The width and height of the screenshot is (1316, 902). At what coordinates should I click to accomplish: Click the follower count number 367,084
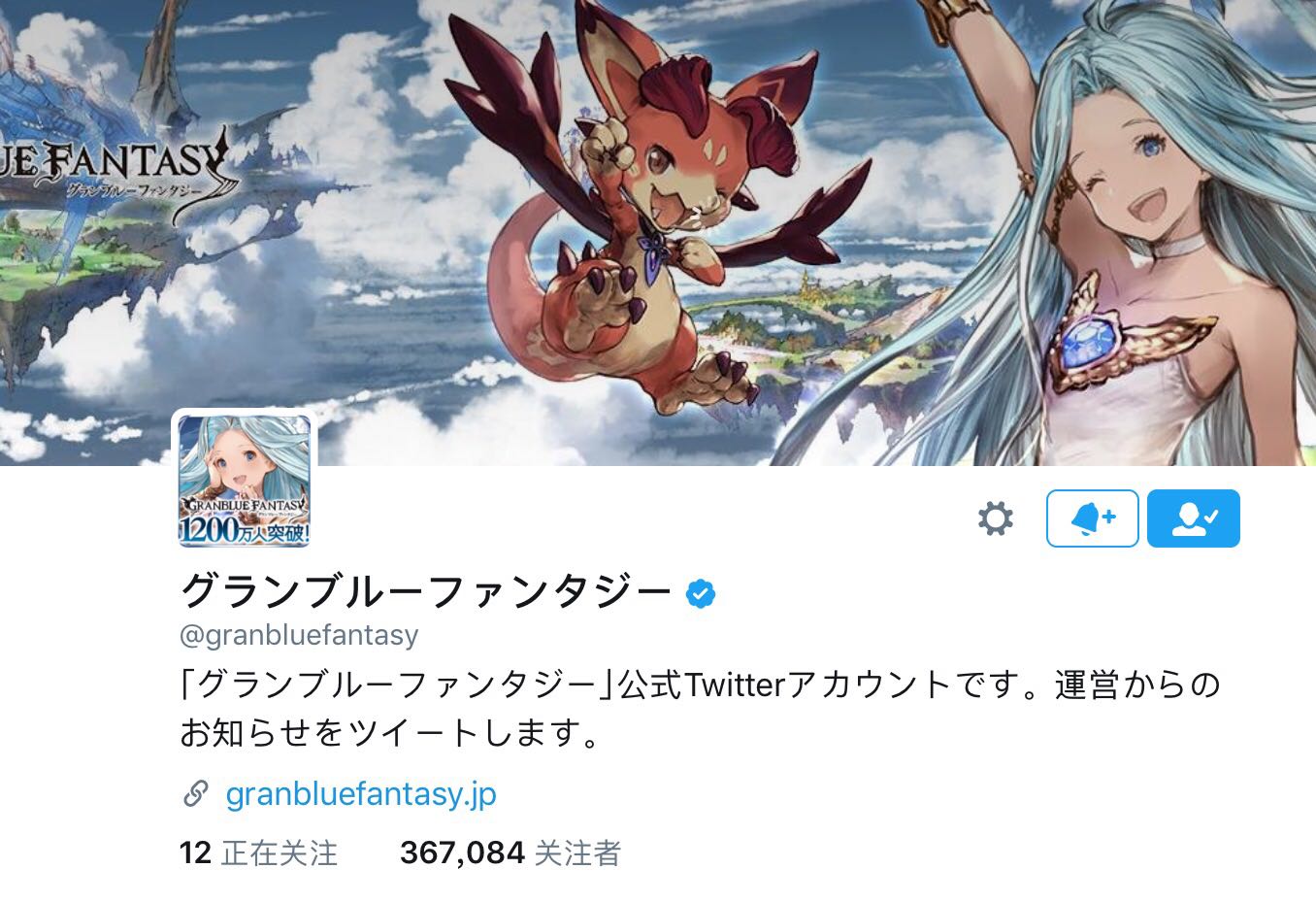tap(462, 853)
